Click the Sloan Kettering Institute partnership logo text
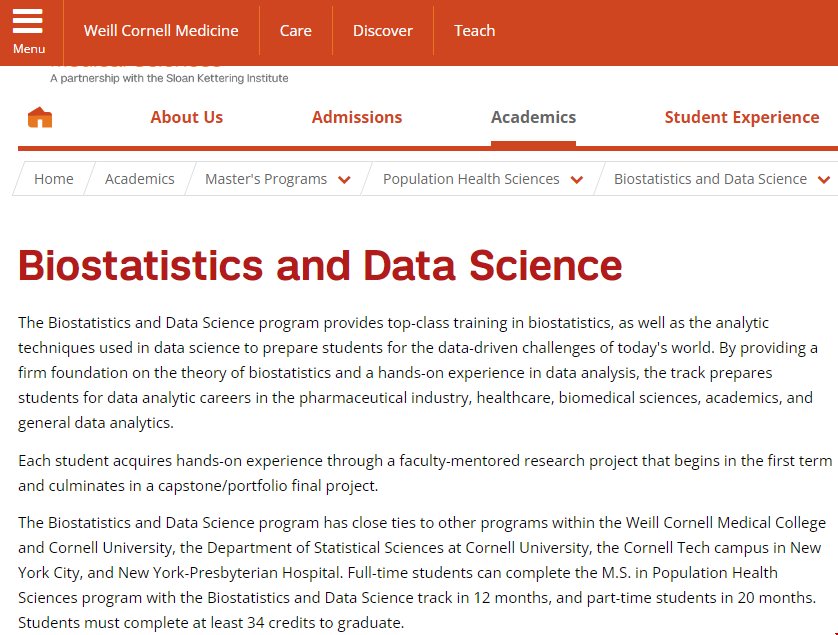Screen dimensions: 838x635 click(x=169, y=77)
